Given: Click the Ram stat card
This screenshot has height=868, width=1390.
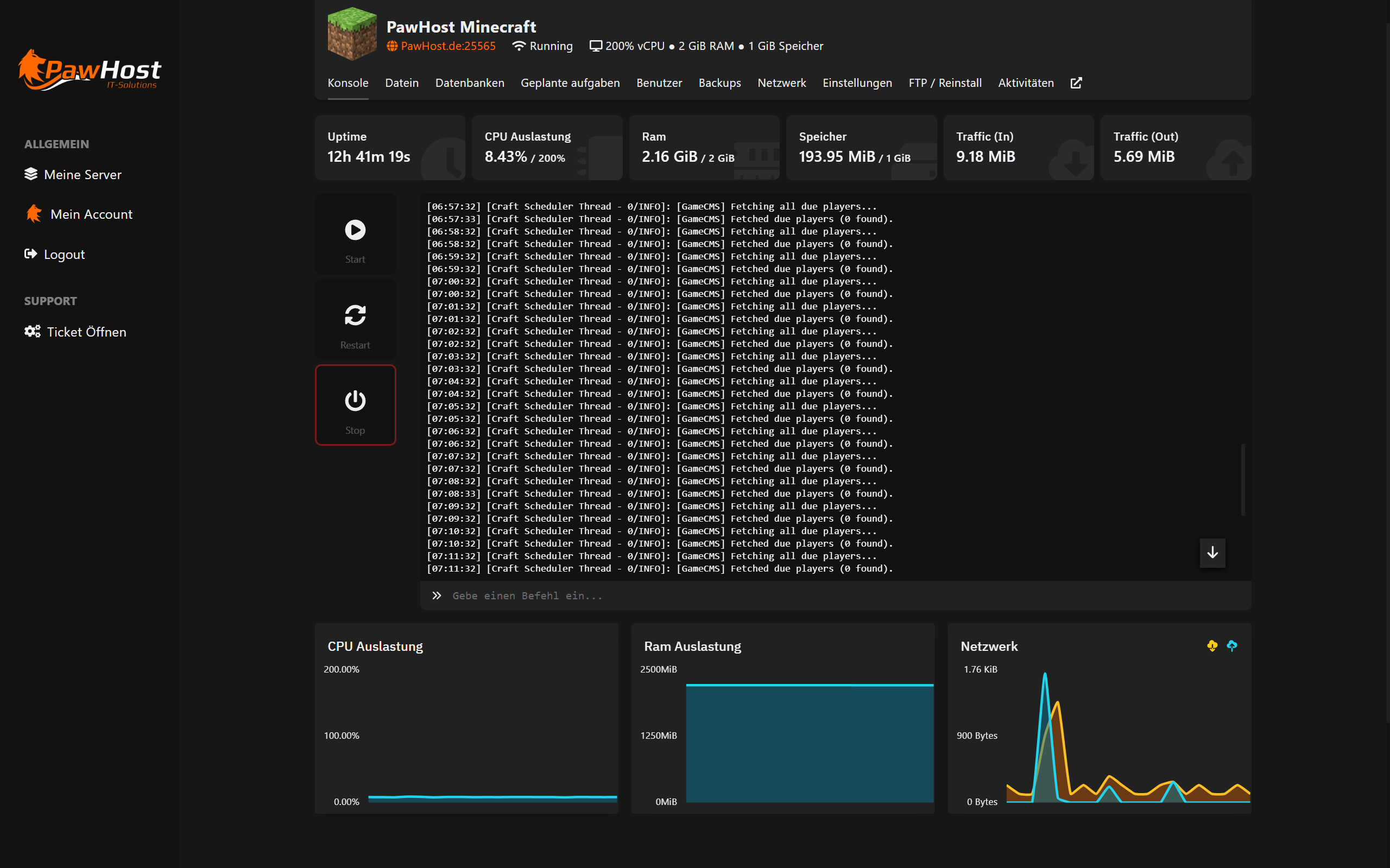Looking at the screenshot, I should tap(704, 148).
